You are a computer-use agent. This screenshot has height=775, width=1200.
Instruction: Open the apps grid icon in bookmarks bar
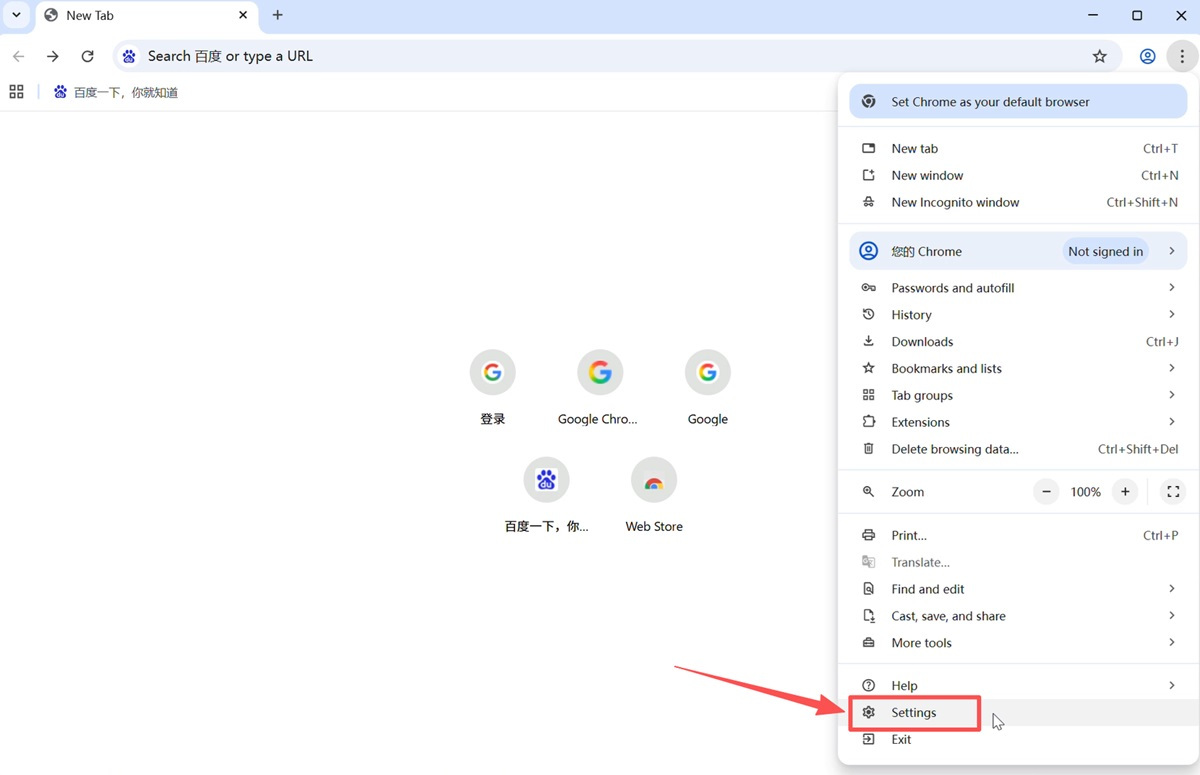[16, 92]
